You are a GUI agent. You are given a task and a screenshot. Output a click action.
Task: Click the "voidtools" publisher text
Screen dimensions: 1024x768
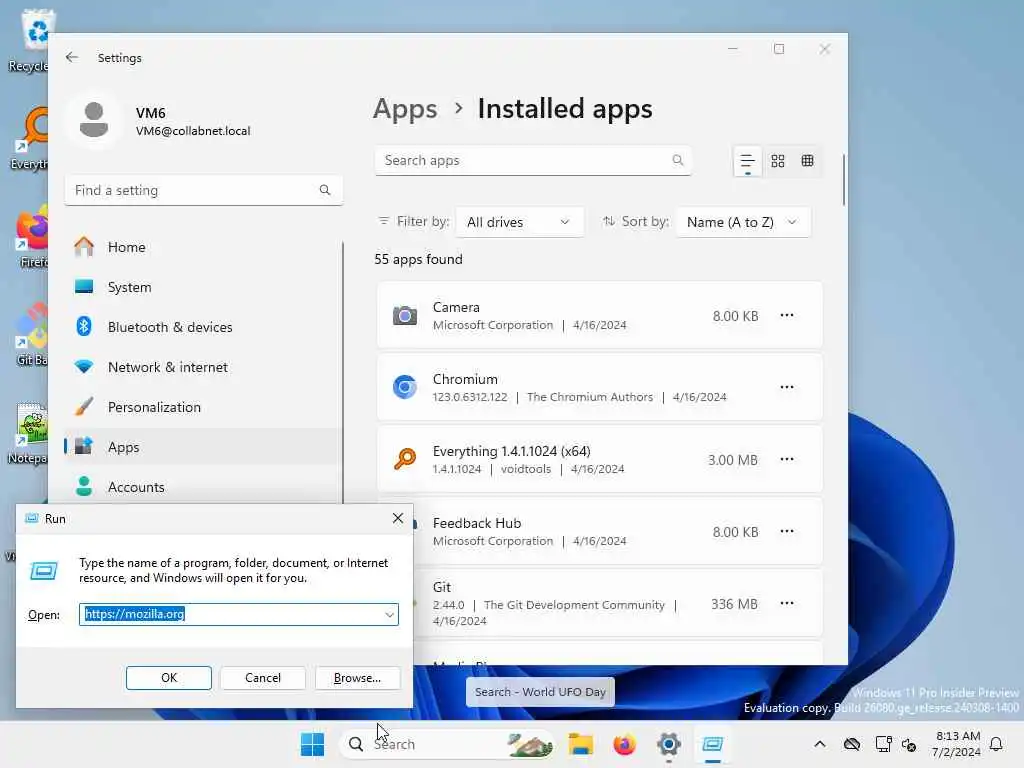click(x=526, y=469)
